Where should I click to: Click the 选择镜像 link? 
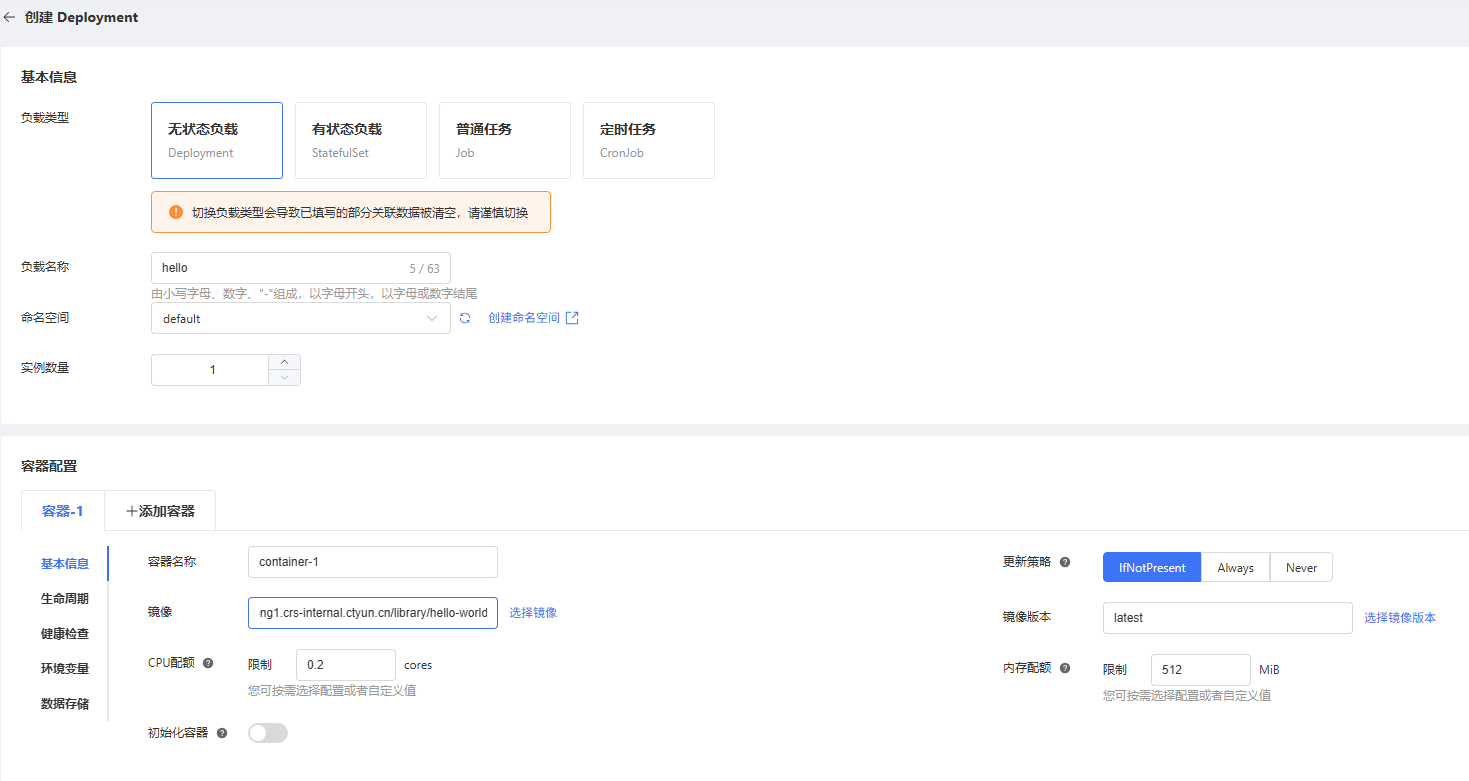pos(533,613)
